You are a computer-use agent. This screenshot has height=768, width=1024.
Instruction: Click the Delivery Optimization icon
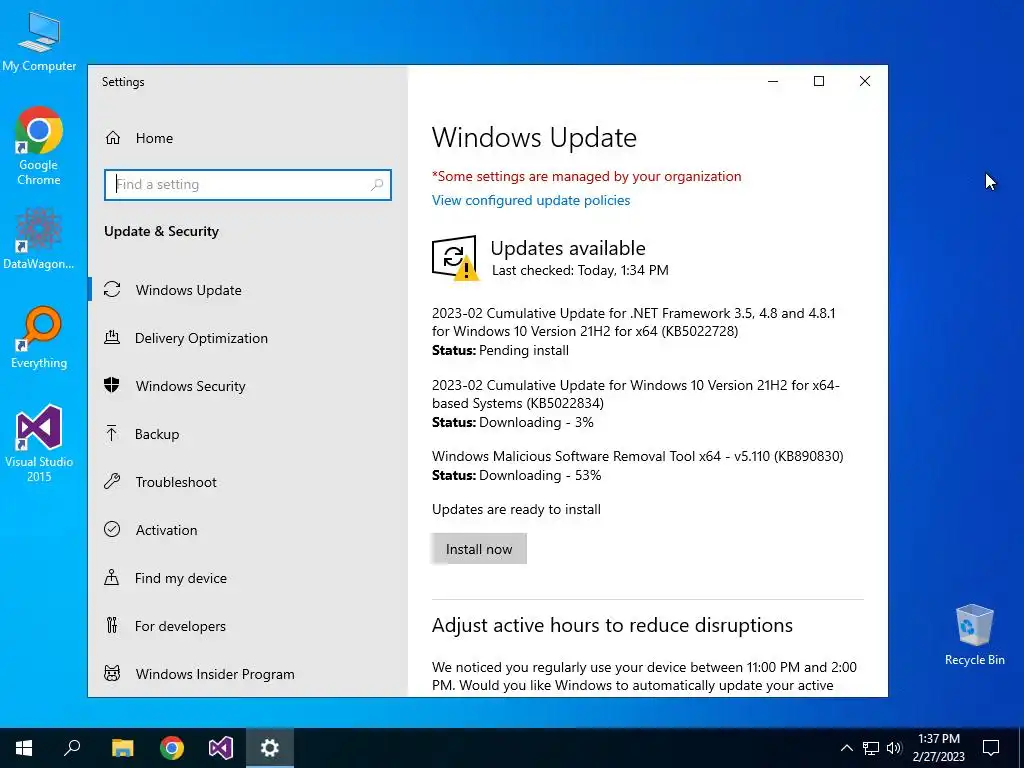click(112, 337)
